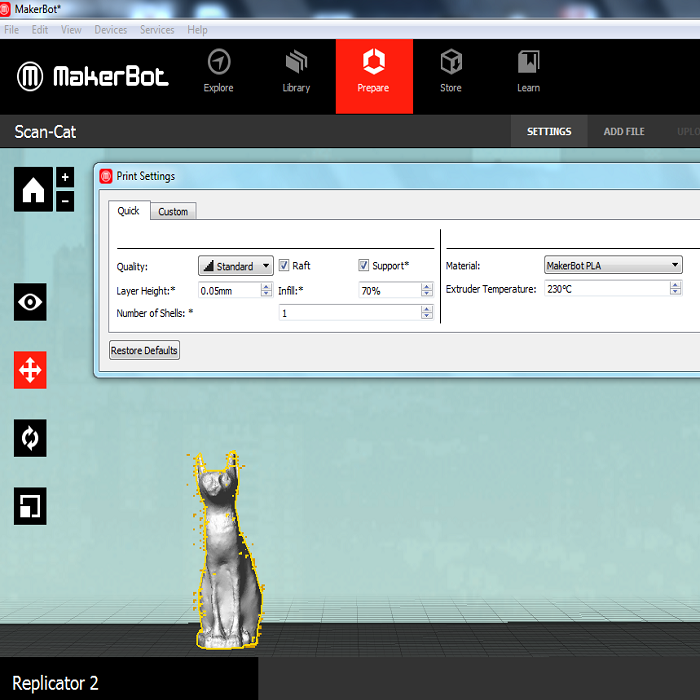
Task: Select the Move arrows tool
Action: (30, 370)
